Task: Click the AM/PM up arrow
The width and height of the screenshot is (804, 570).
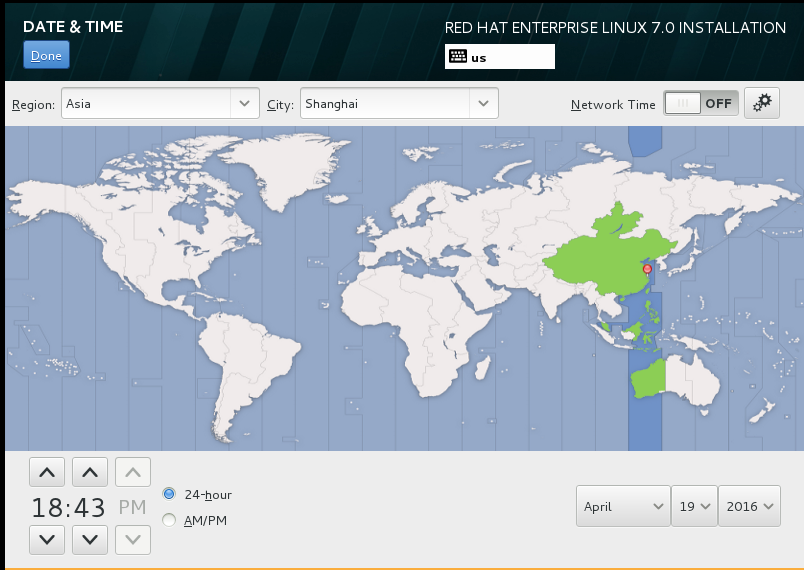Action: 133,472
